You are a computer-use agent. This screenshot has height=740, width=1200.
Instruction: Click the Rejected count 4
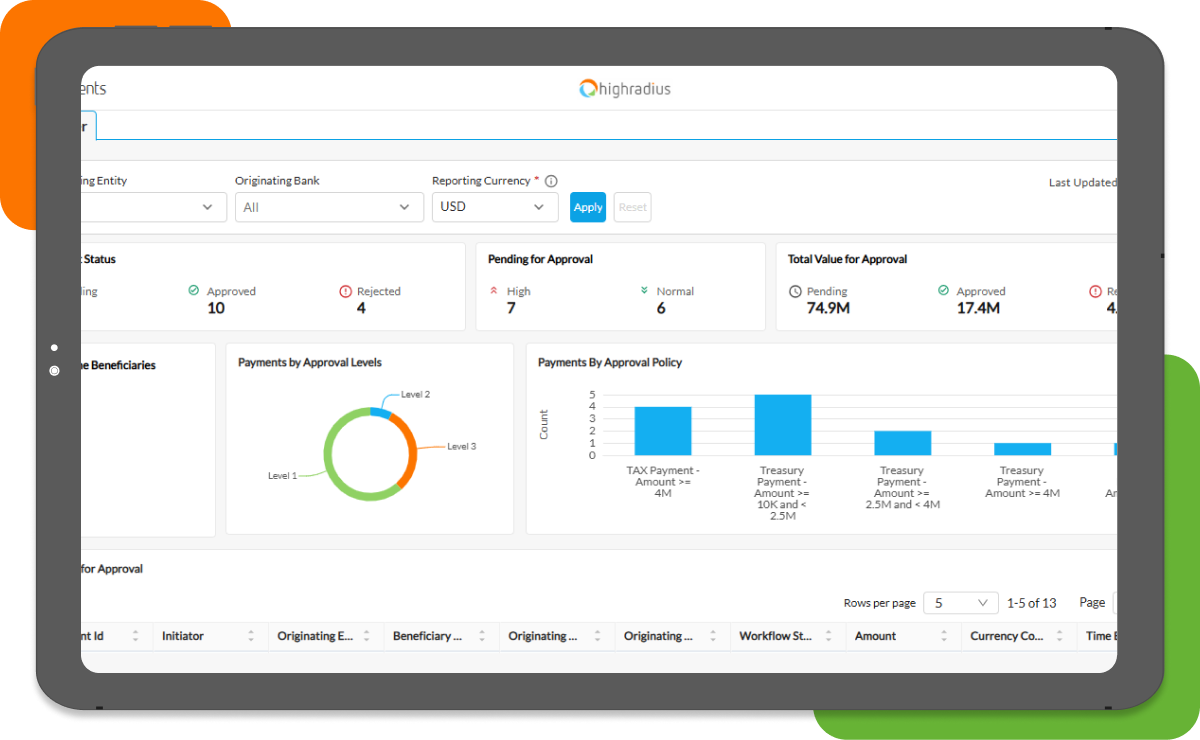coord(361,308)
